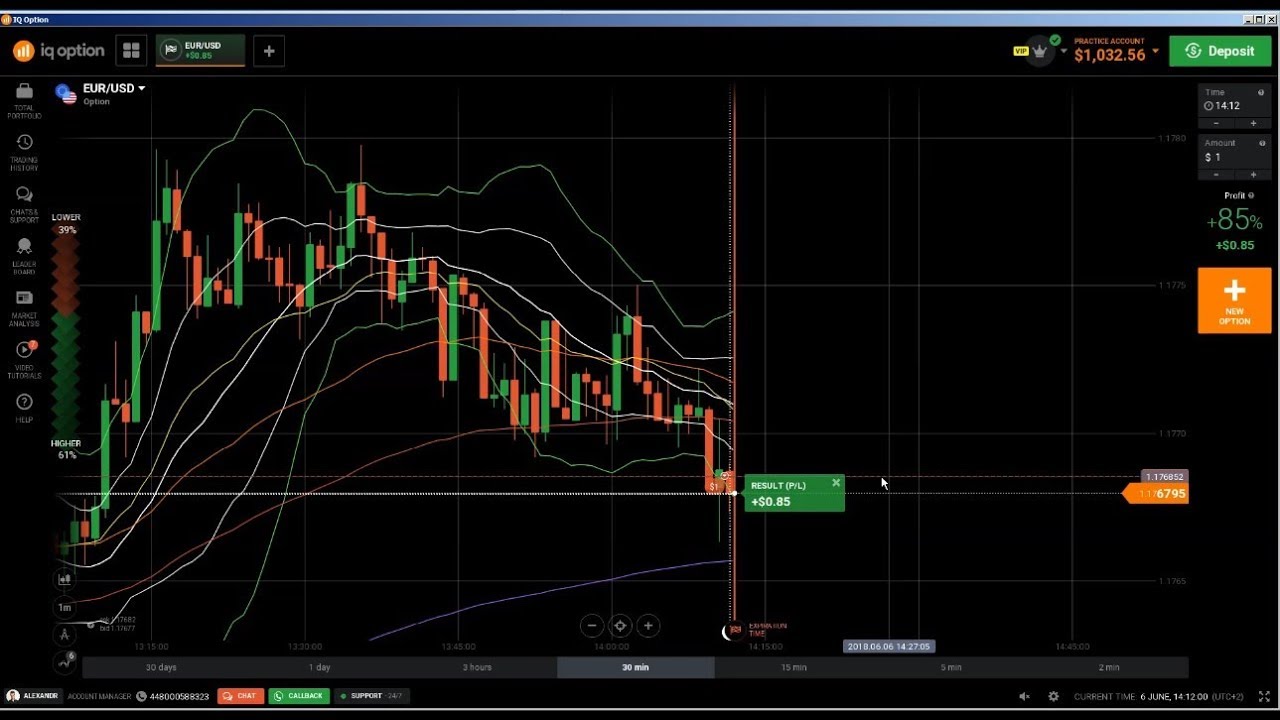
Task: Decrease trade amount with minus
Action: tap(1216, 174)
